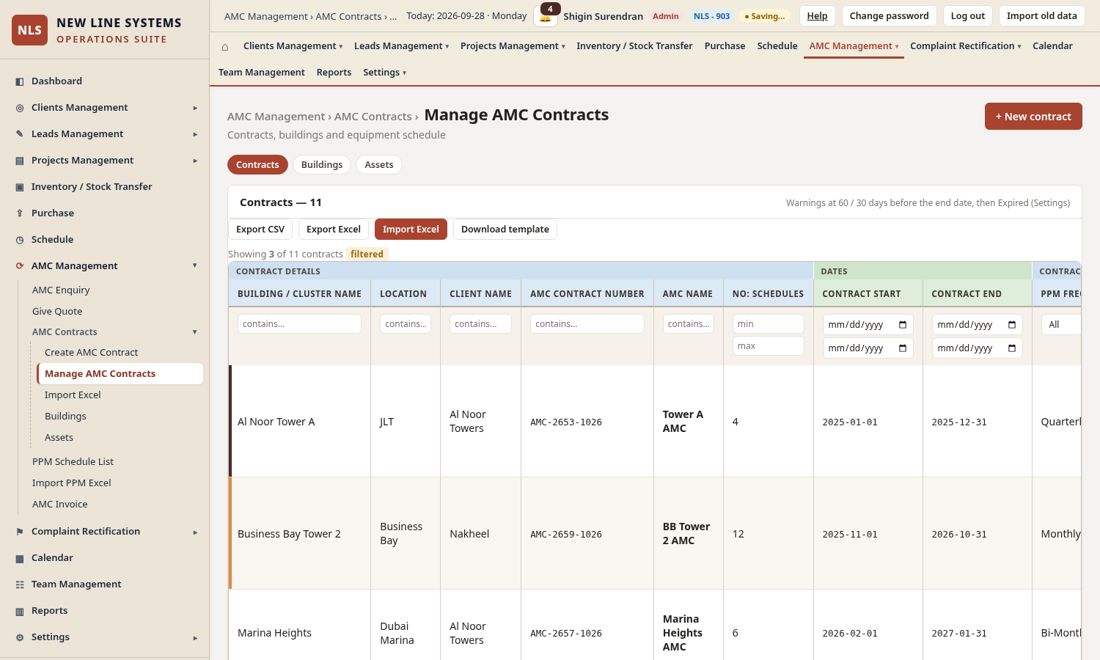The height and width of the screenshot is (660, 1100).
Task: Click the Client Name contains filter field
Action: click(x=480, y=324)
